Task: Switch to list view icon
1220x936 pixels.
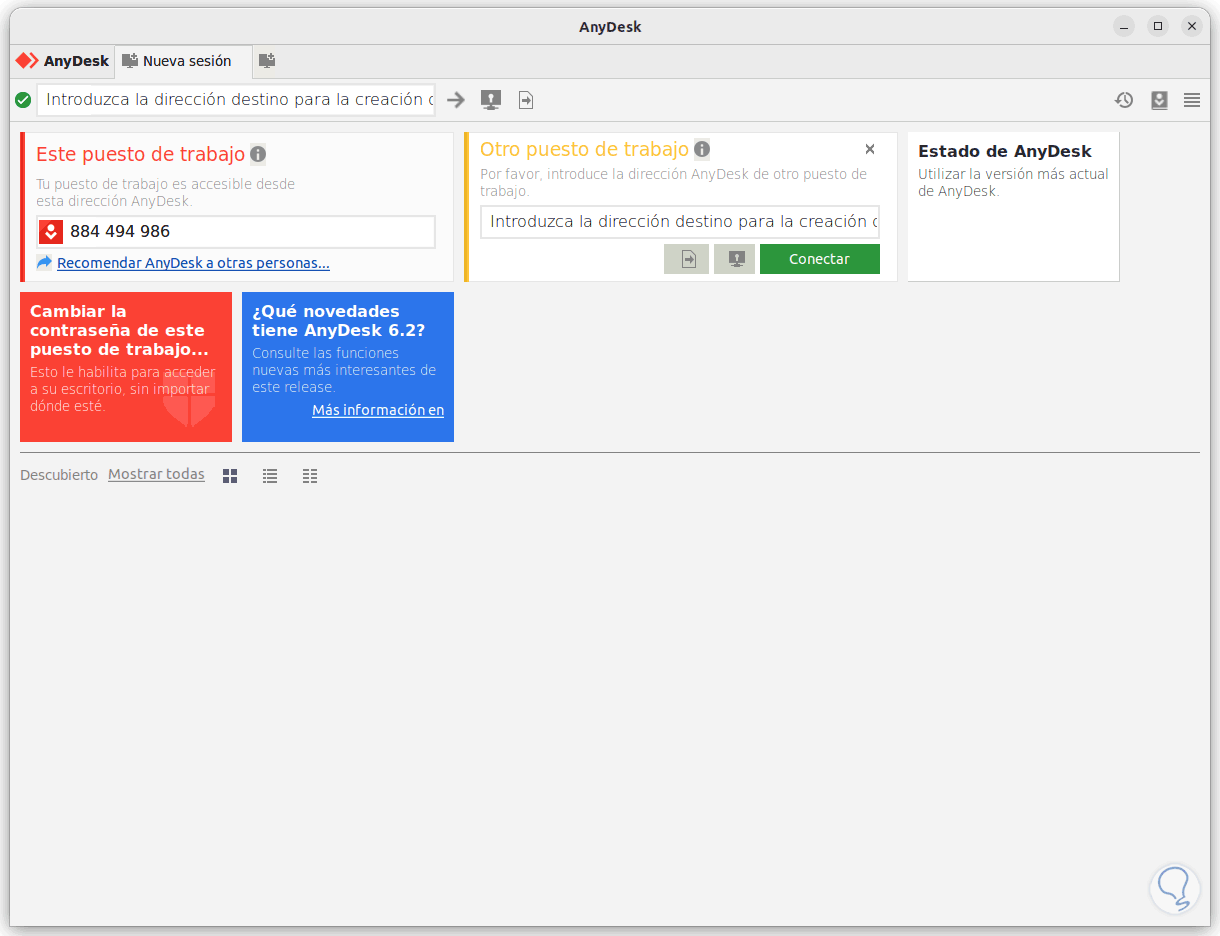Action: click(270, 476)
